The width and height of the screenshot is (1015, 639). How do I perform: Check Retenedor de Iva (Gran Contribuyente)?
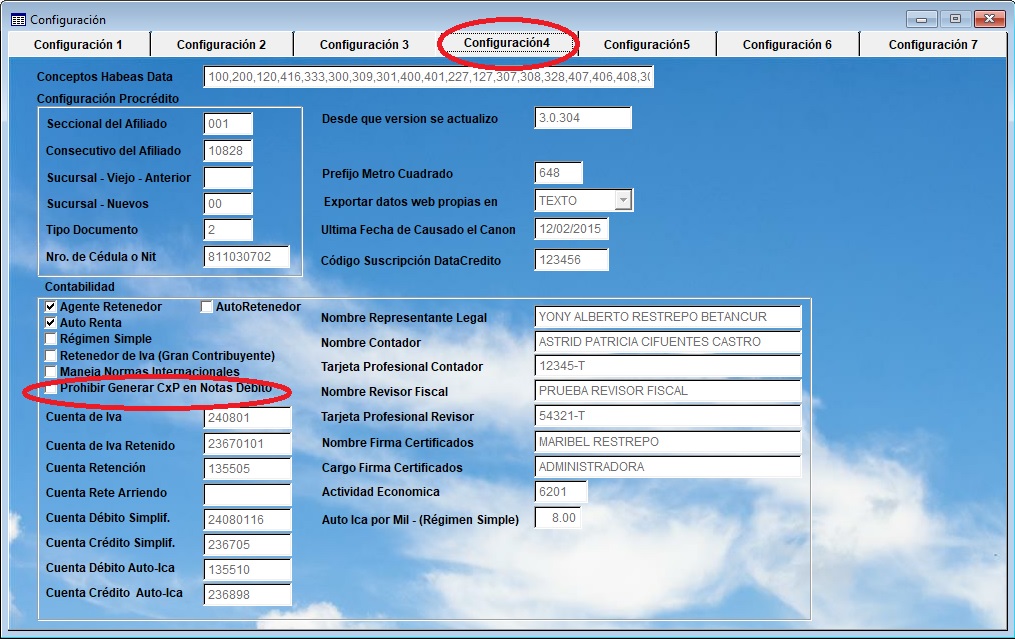point(50,355)
